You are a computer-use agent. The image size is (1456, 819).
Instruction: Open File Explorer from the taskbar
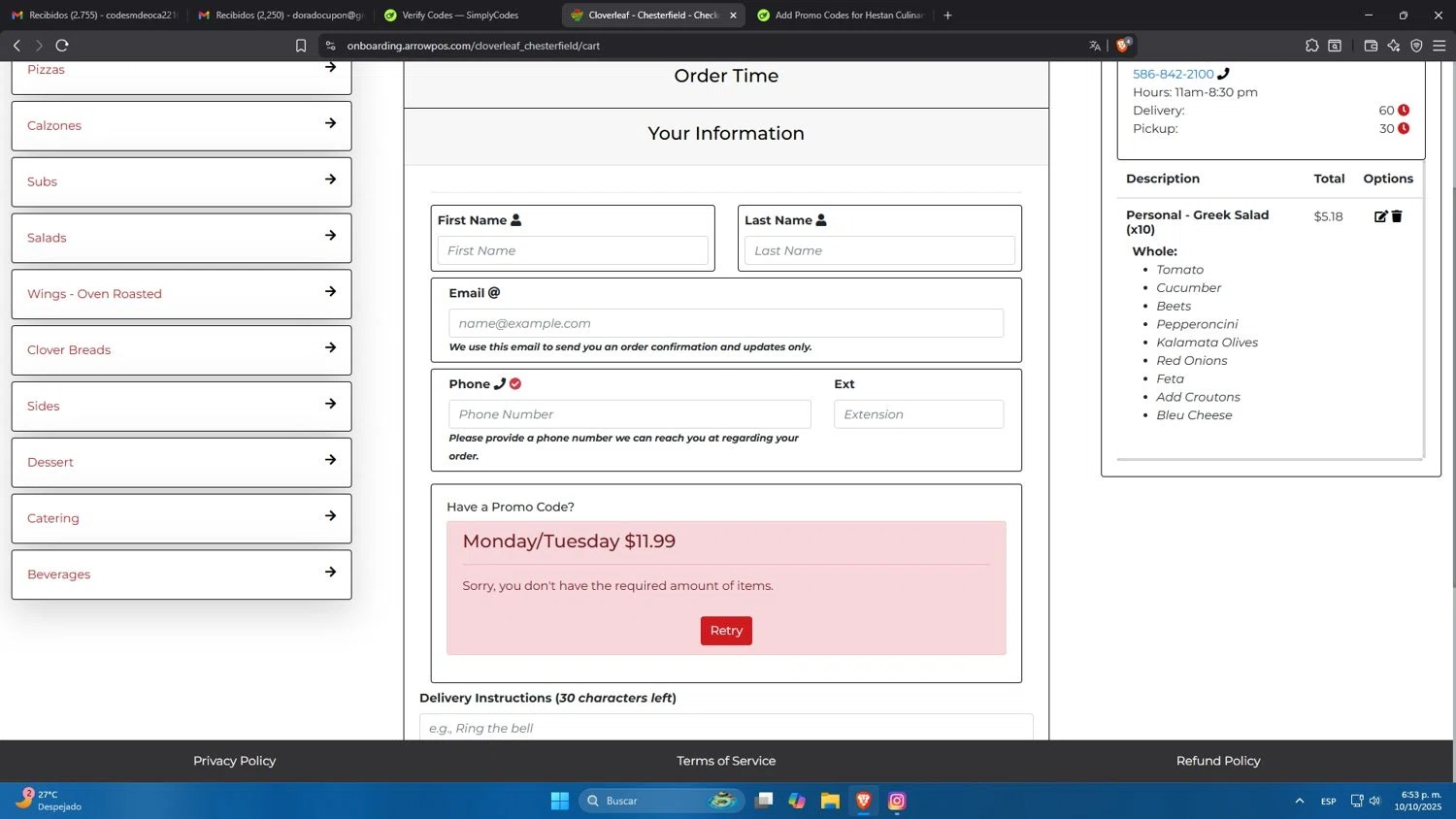(830, 801)
